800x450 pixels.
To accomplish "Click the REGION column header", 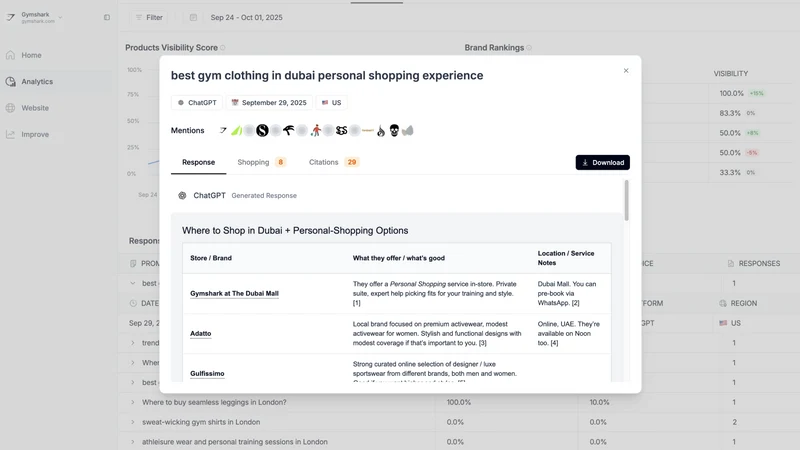I will (738, 303).
